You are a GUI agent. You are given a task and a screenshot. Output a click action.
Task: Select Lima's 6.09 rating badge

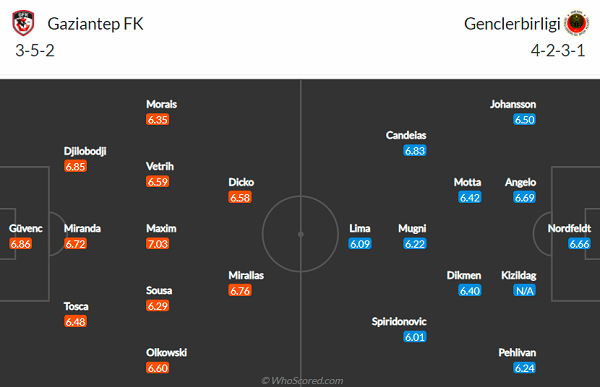tap(360, 244)
